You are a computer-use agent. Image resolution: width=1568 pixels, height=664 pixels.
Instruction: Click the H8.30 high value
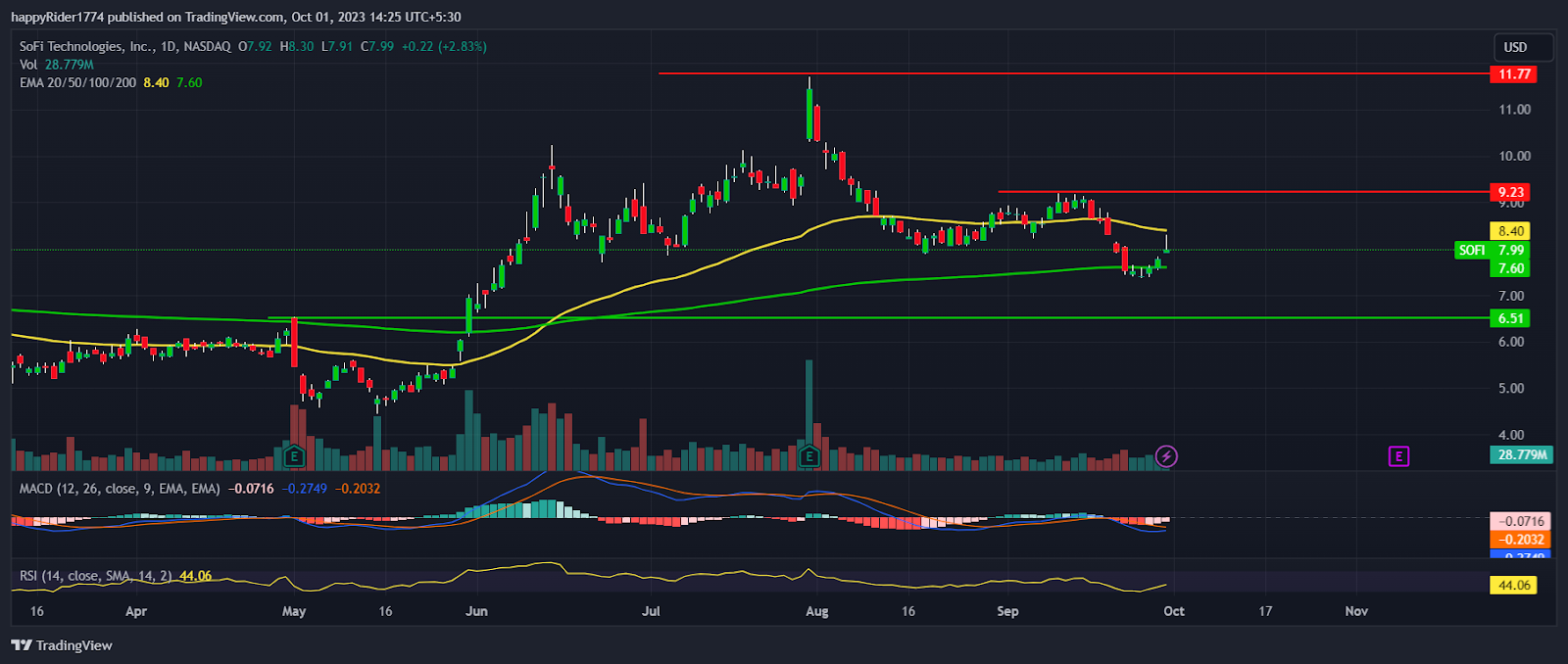point(297,46)
